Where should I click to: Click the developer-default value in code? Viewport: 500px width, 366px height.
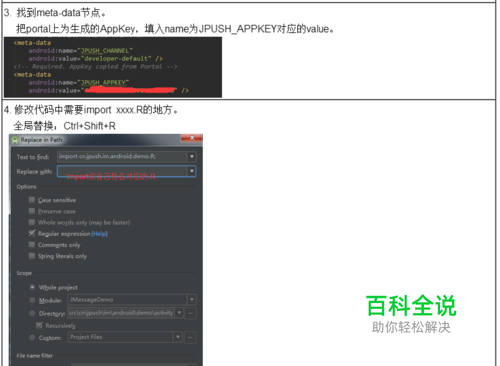point(116,59)
